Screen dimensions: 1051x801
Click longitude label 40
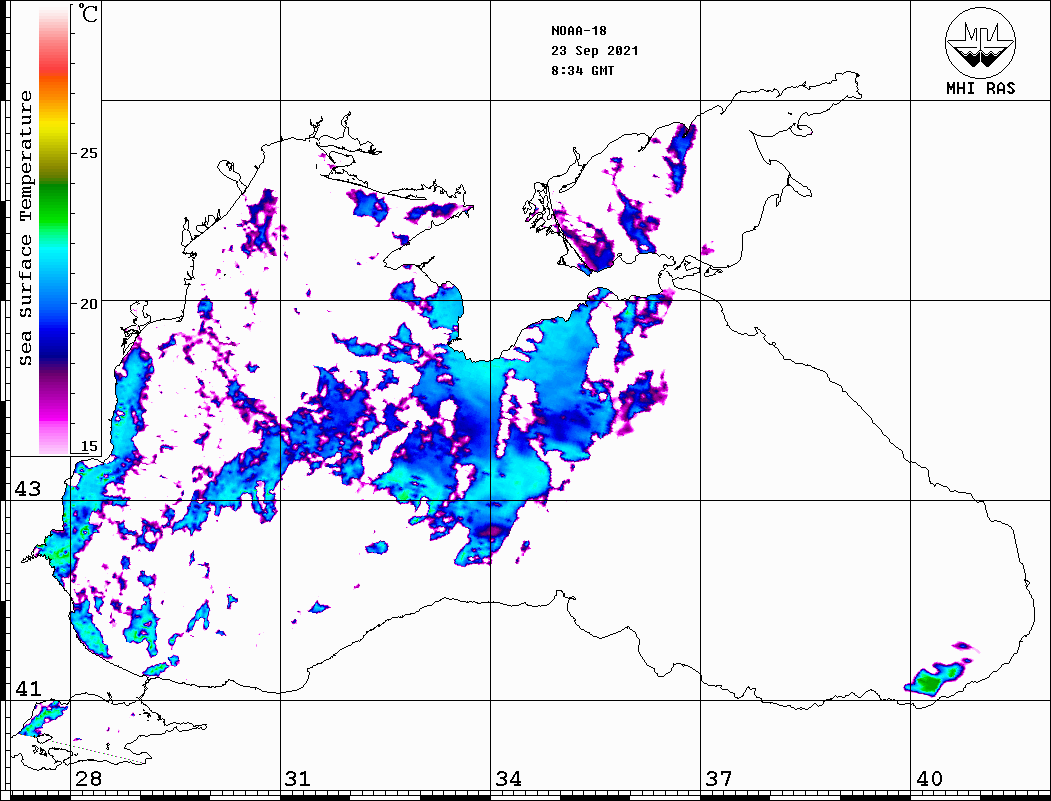point(929,778)
